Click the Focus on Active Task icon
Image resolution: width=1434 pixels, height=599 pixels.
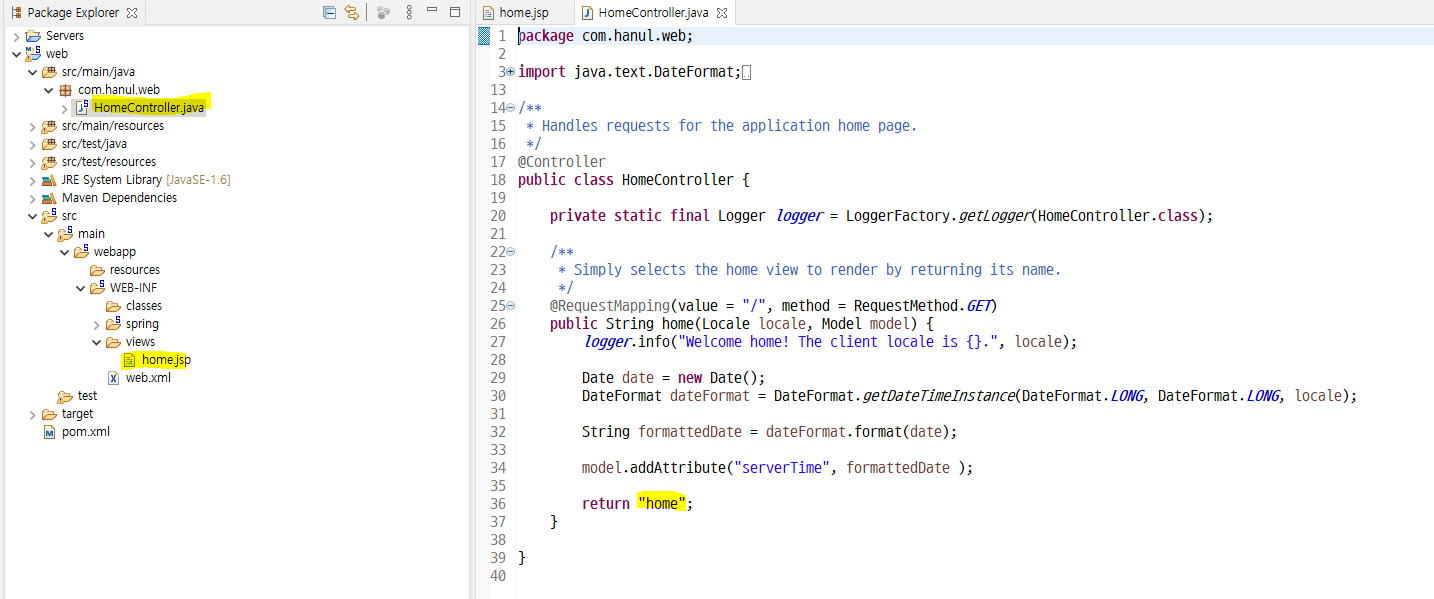pos(384,13)
